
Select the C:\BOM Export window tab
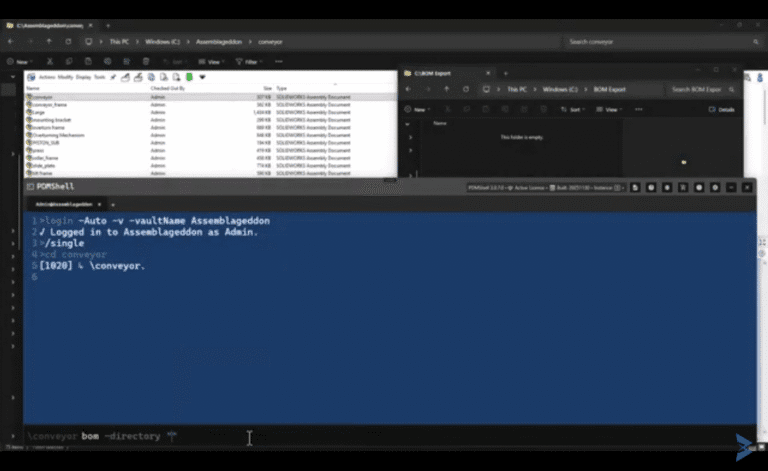click(446, 73)
